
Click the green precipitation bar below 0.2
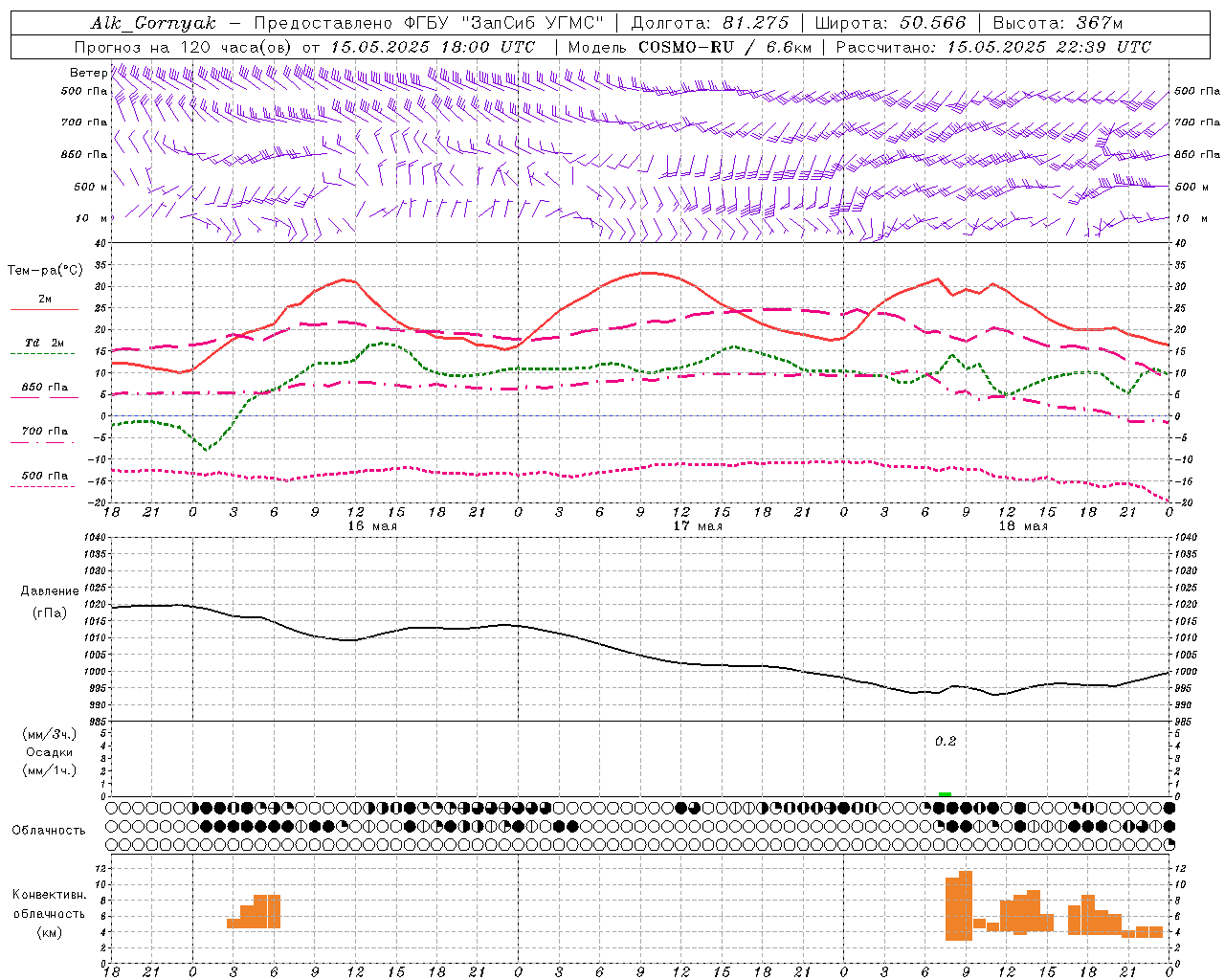point(945,794)
